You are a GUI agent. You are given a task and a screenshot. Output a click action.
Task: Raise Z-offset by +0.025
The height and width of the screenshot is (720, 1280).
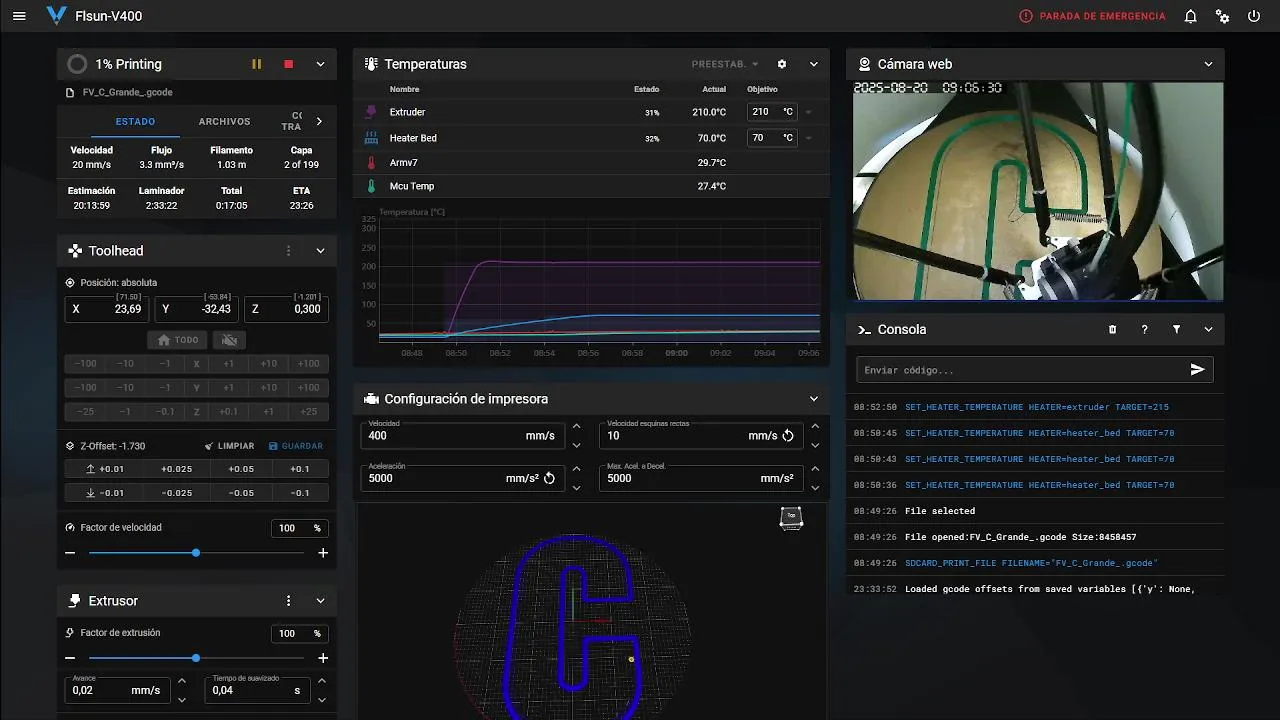[x=176, y=469]
